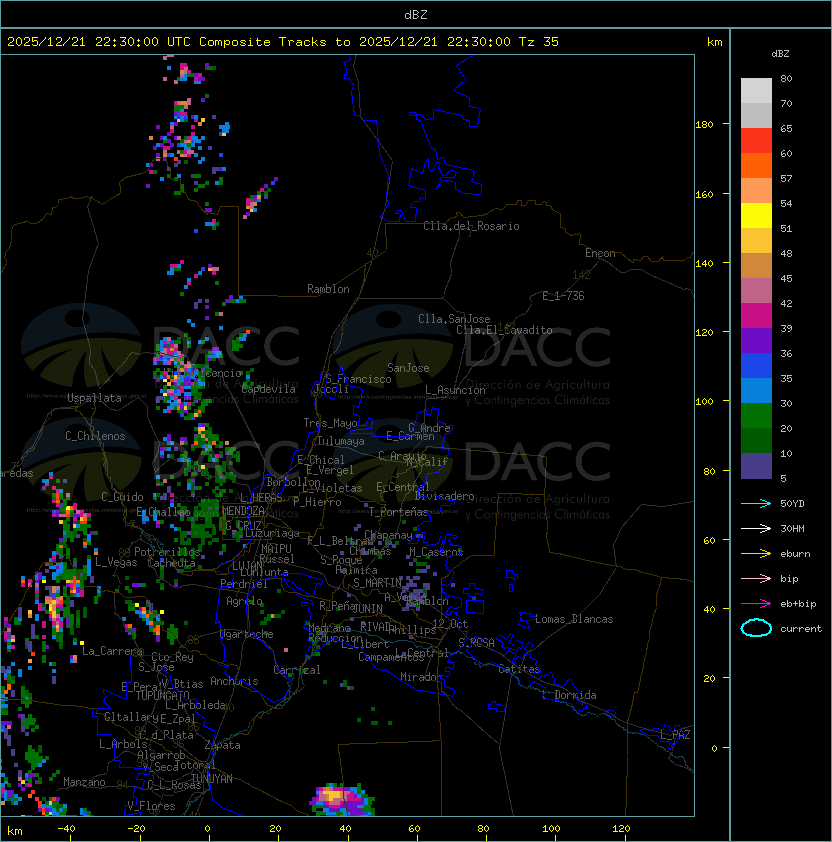The height and width of the screenshot is (842, 832).
Task: Click the Lomas_Blancas label
Action: (x=574, y=619)
